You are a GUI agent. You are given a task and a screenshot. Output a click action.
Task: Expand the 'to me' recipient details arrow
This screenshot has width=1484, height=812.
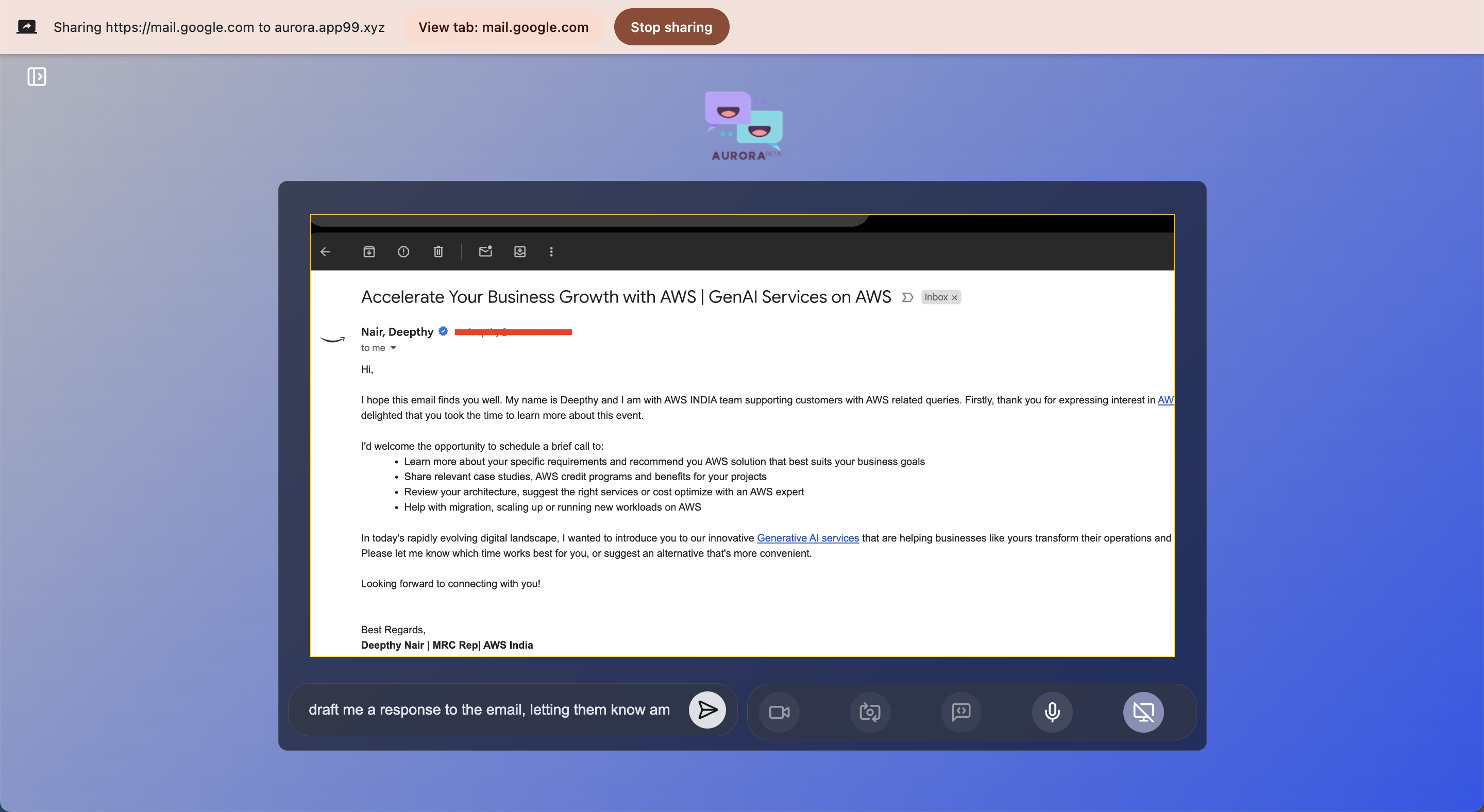[393, 348]
